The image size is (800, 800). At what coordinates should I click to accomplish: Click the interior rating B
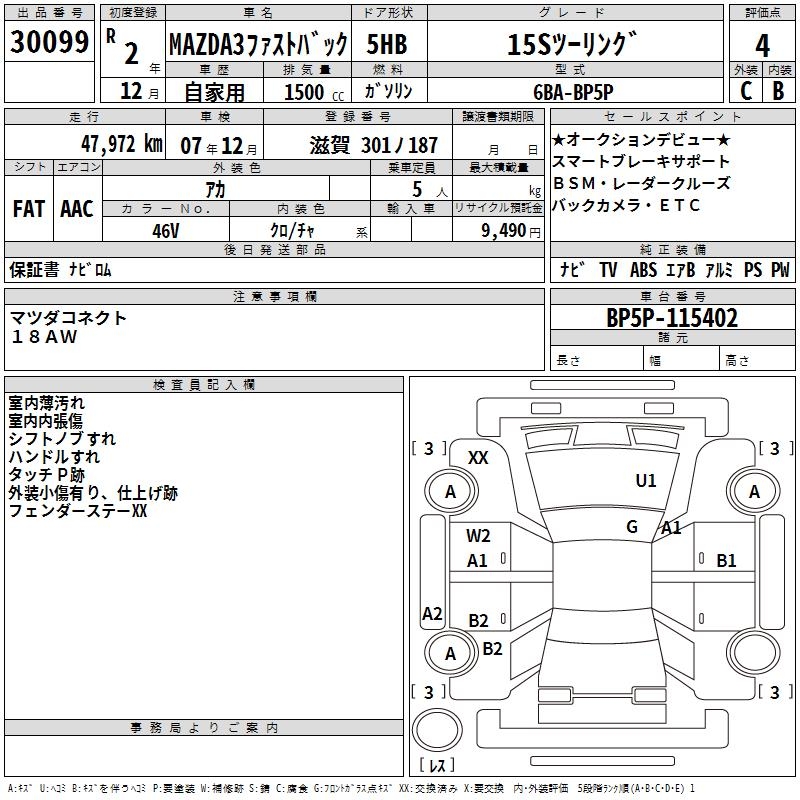click(x=778, y=91)
